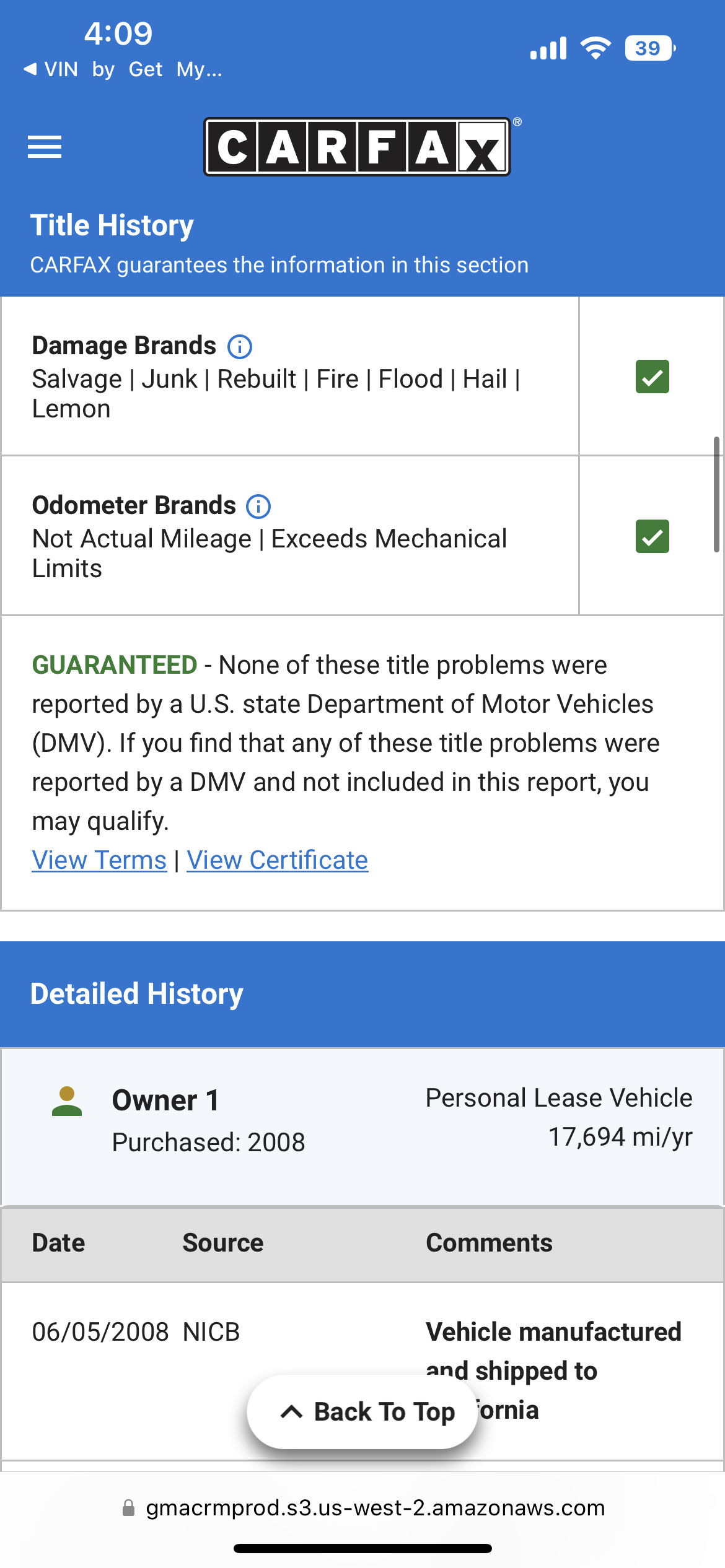Tap the Comments column header
This screenshot has width=725, height=1568.
(489, 1243)
